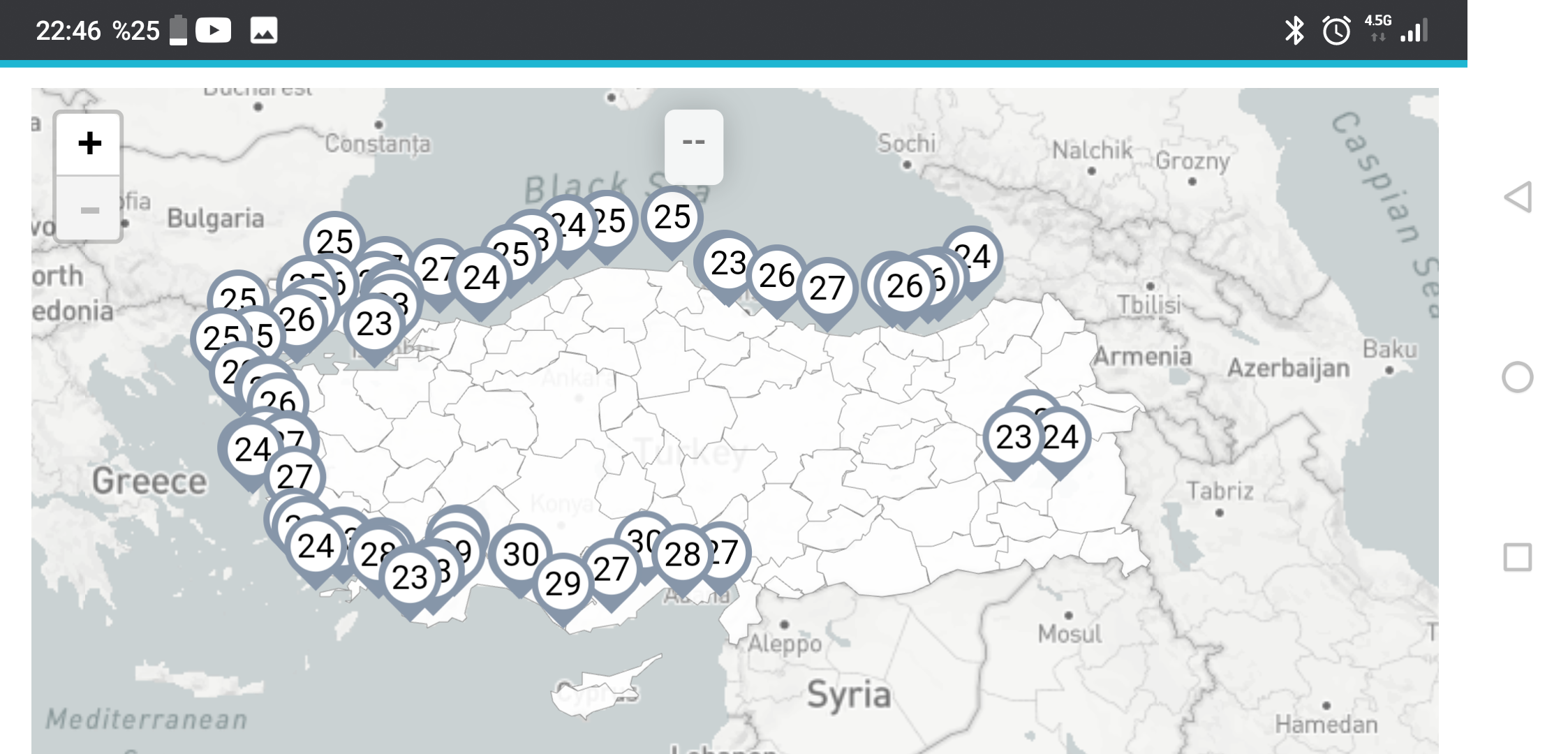Select the 30 marker near Konya
This screenshot has width=1568, height=754.
(520, 555)
